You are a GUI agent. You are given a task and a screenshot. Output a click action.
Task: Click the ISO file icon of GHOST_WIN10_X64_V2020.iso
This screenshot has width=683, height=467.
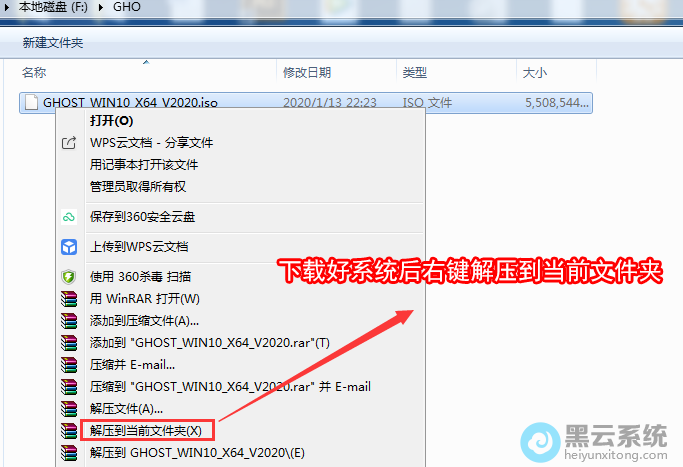(x=31, y=103)
